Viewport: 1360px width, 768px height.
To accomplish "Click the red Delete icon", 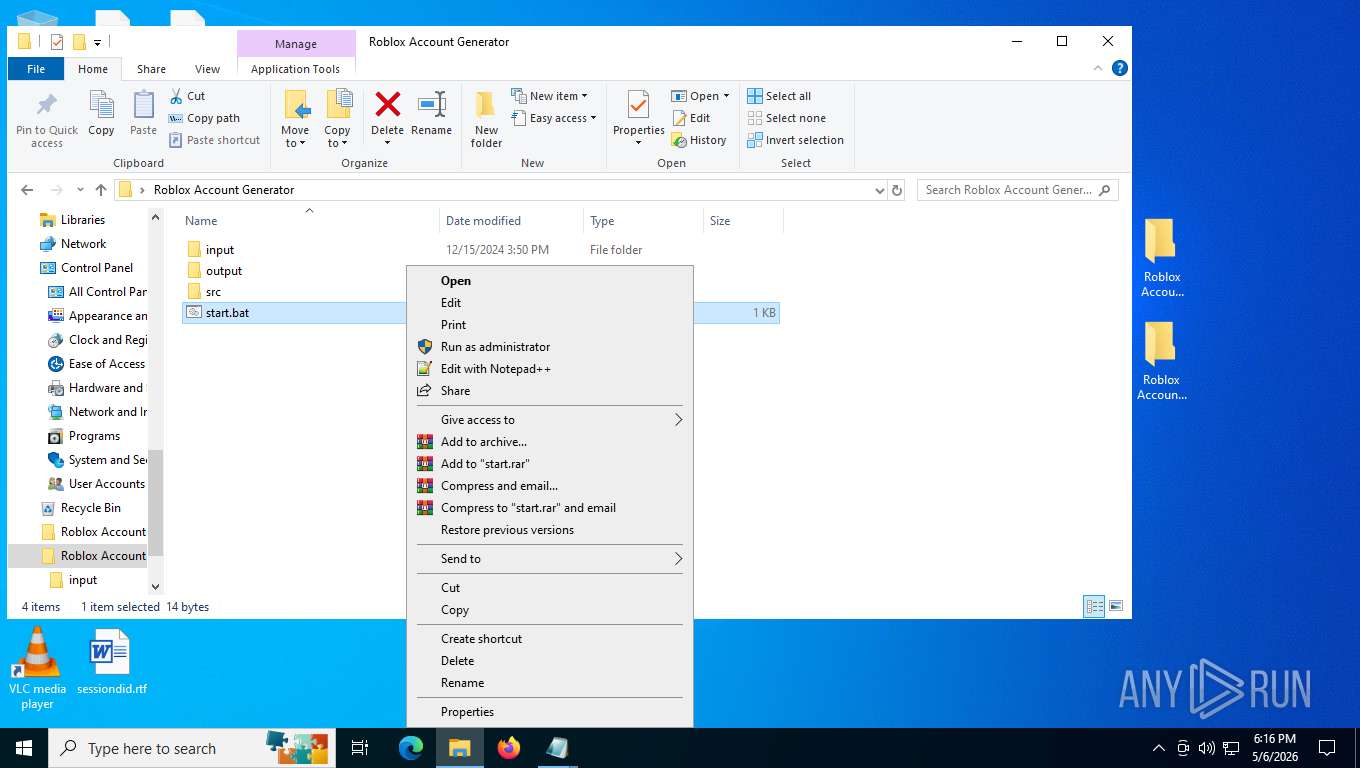I will click(x=387, y=103).
